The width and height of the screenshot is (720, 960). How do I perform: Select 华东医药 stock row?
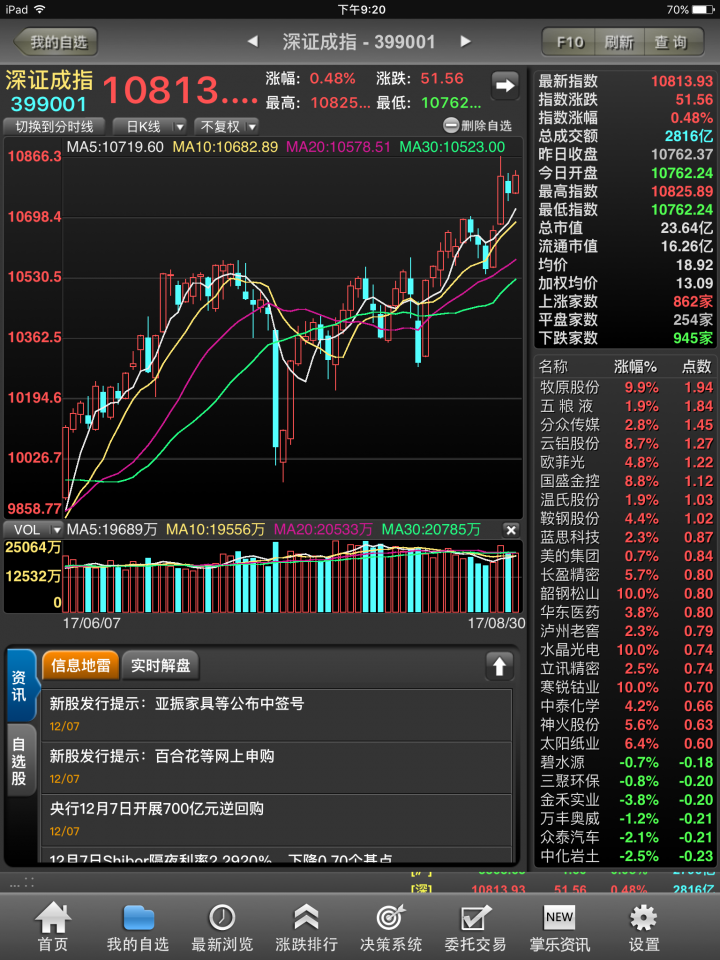[626, 612]
